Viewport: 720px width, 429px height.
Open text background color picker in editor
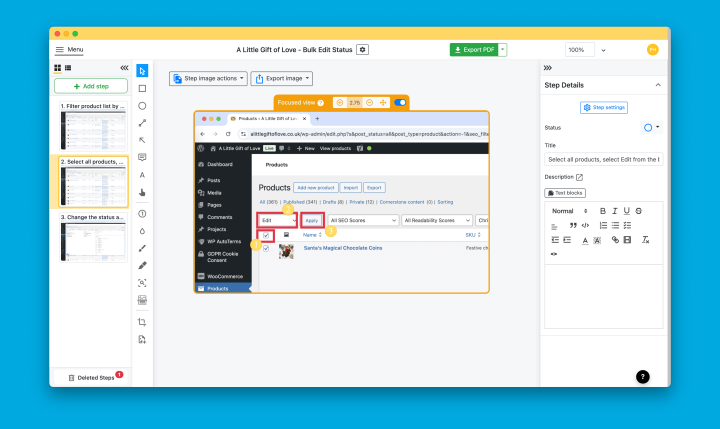[x=597, y=240]
